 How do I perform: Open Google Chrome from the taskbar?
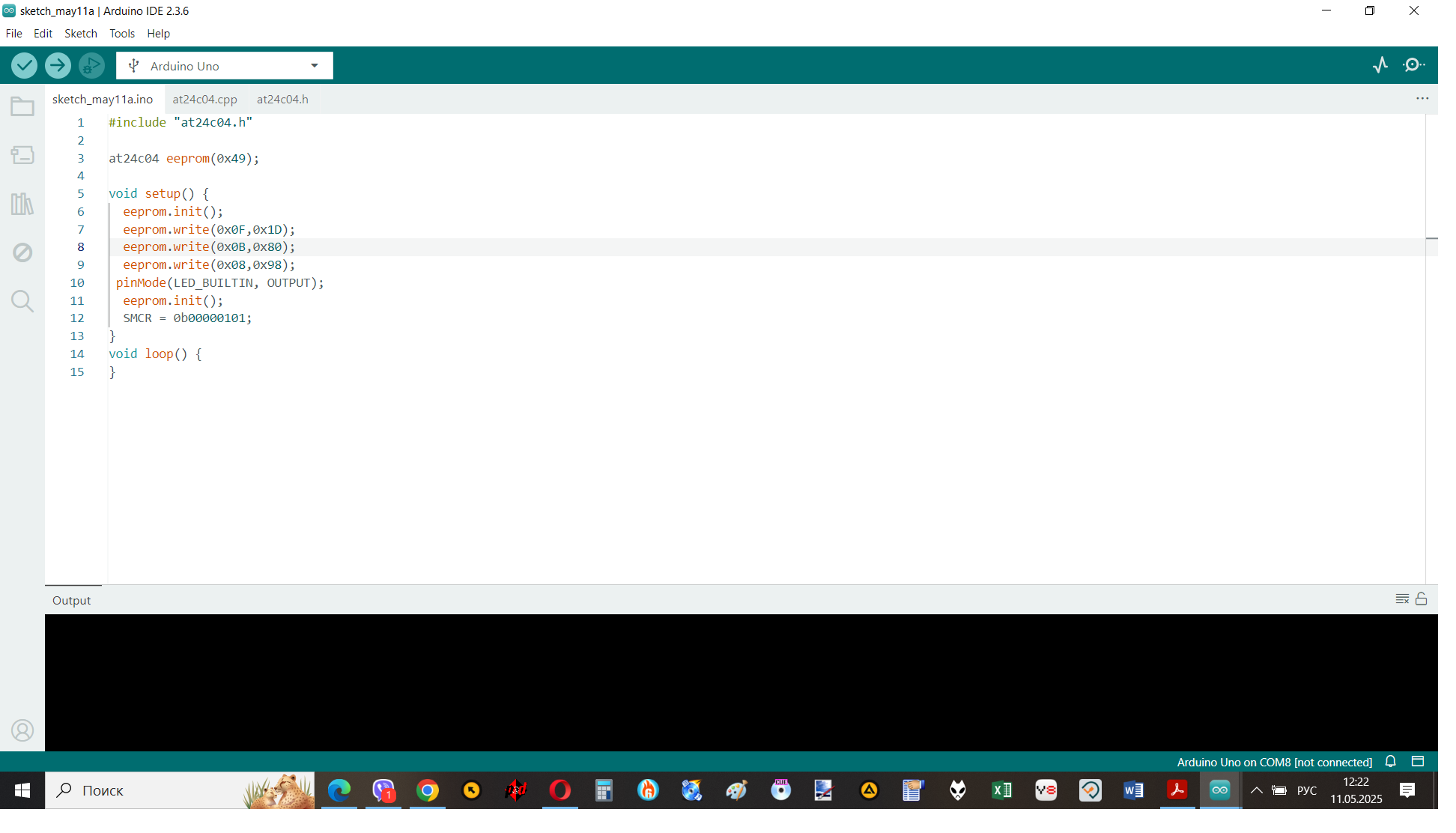tap(427, 790)
